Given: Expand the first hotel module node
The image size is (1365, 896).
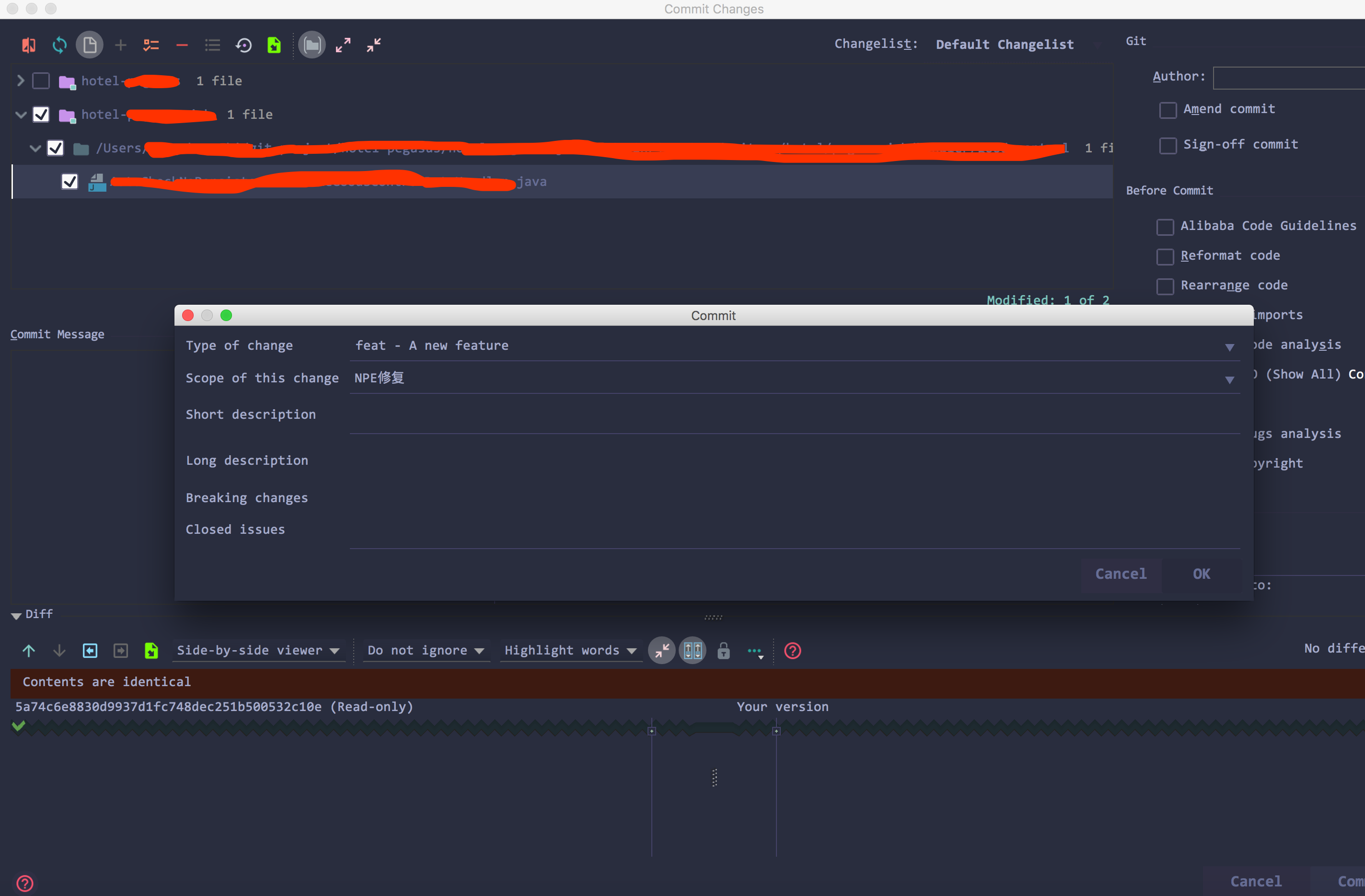Looking at the screenshot, I should [x=21, y=81].
